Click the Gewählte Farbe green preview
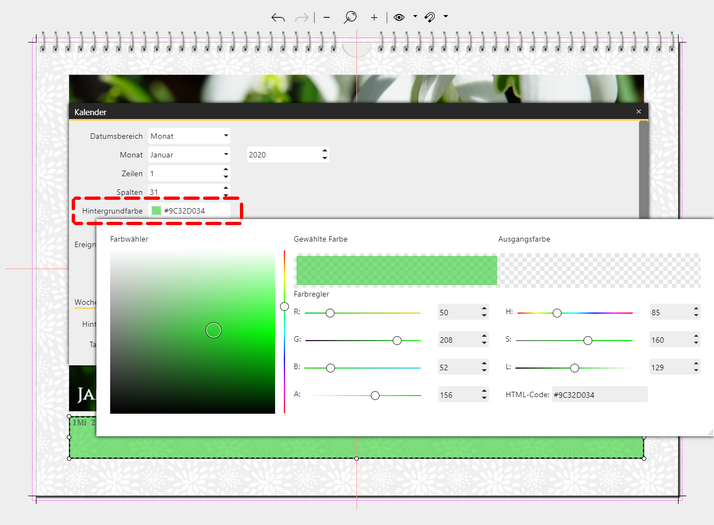 396,270
